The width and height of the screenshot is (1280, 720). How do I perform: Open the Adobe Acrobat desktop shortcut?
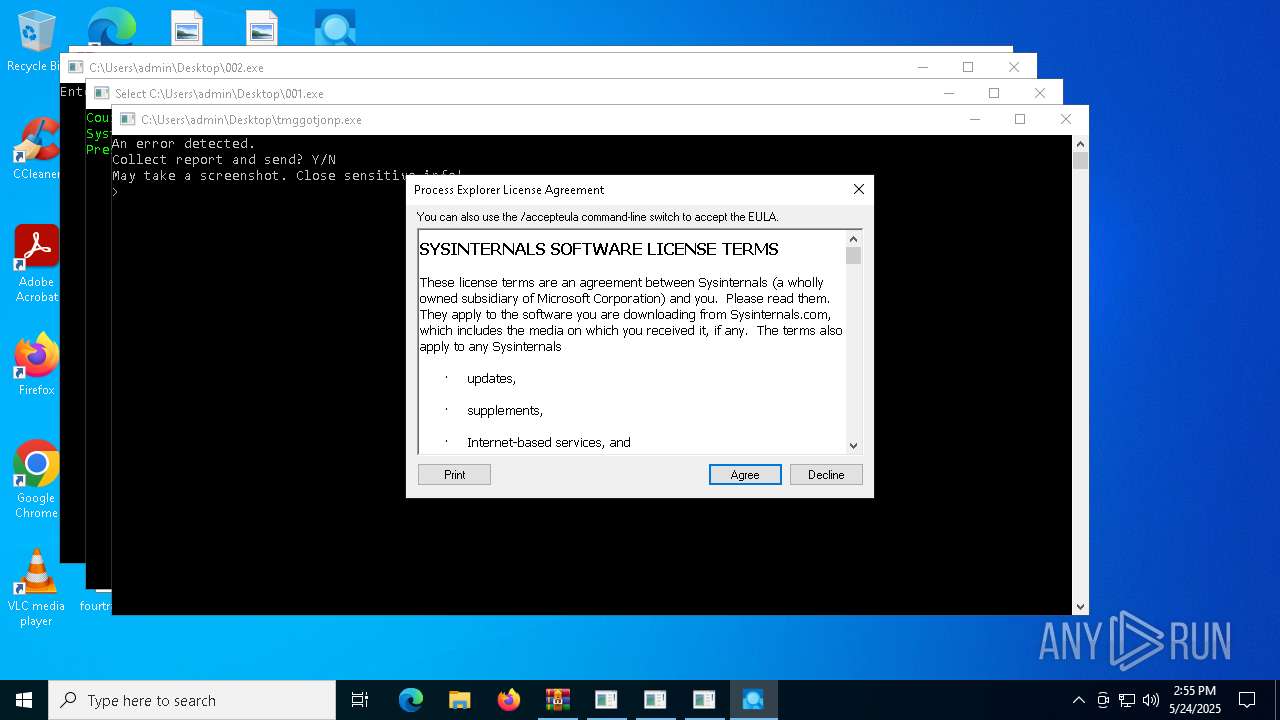36,264
